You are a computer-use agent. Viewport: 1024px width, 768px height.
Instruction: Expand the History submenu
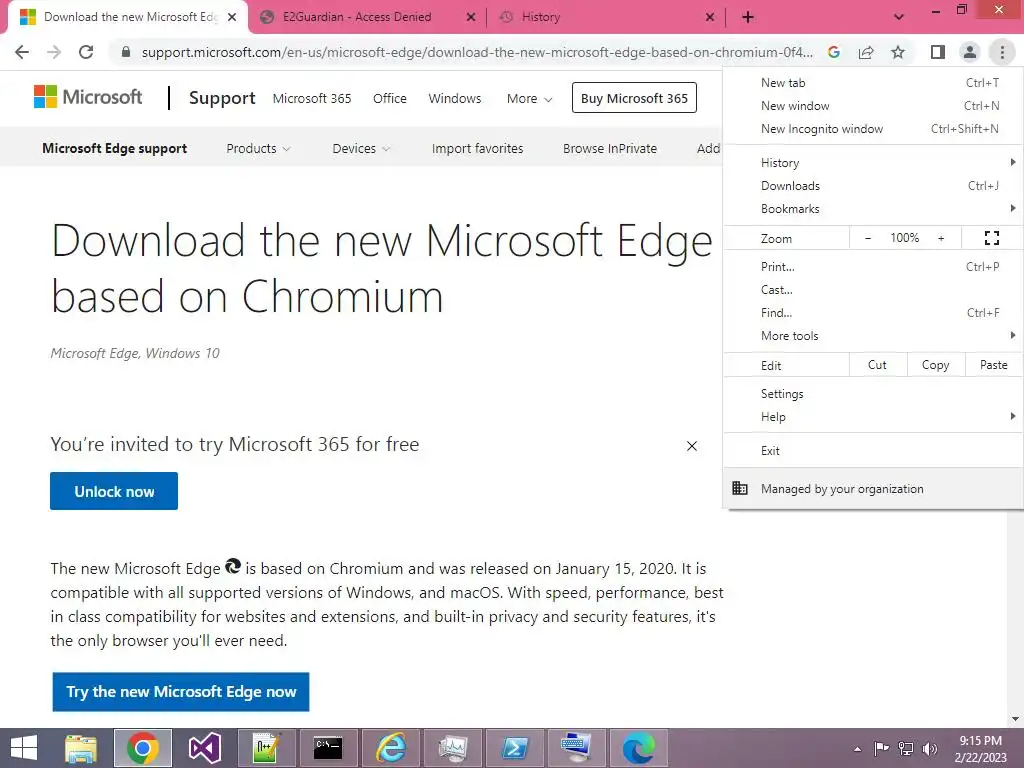(x=873, y=163)
